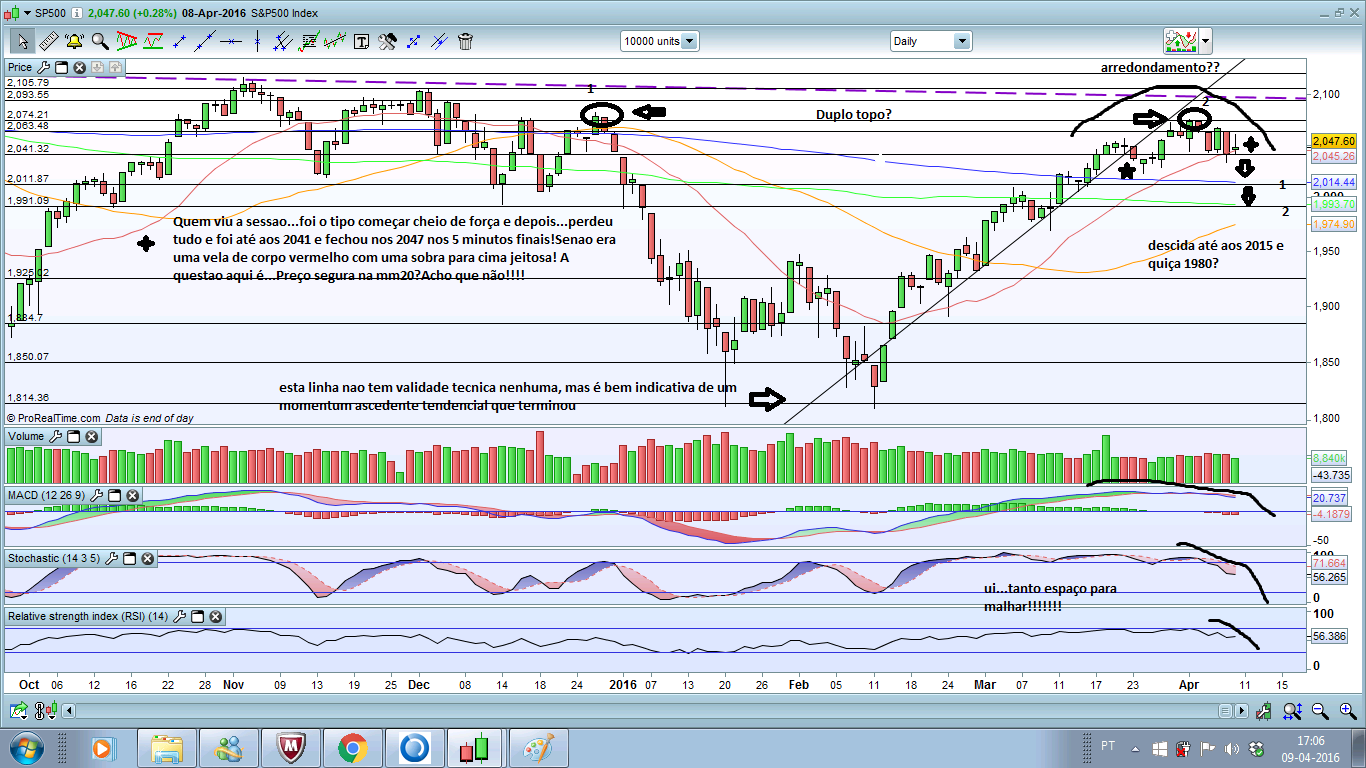Choose the text annotation tool
The image size is (1366, 768).
click(361, 41)
